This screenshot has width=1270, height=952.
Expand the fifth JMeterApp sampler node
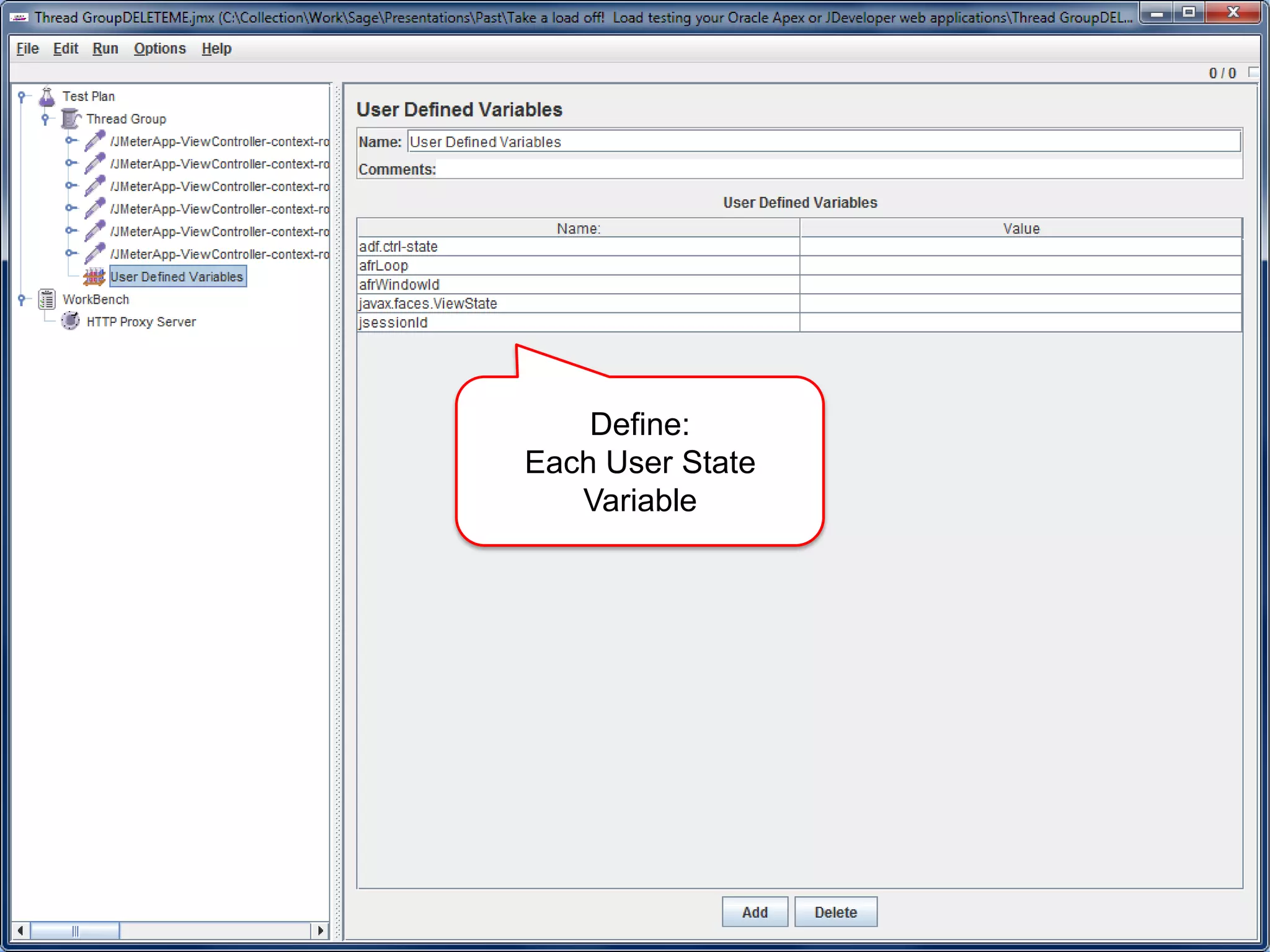click(x=70, y=231)
